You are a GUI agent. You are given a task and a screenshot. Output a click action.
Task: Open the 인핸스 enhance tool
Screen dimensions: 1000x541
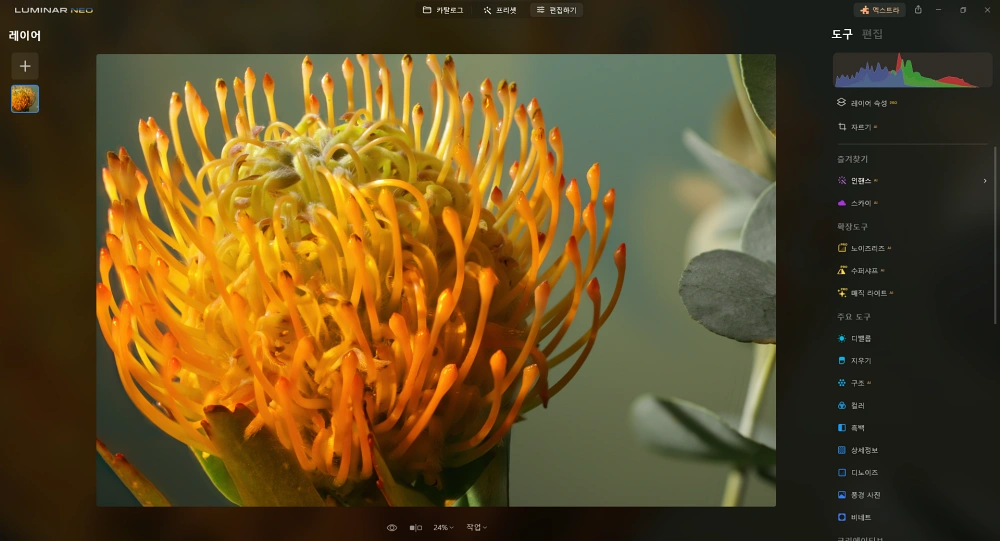[x=857, y=181]
